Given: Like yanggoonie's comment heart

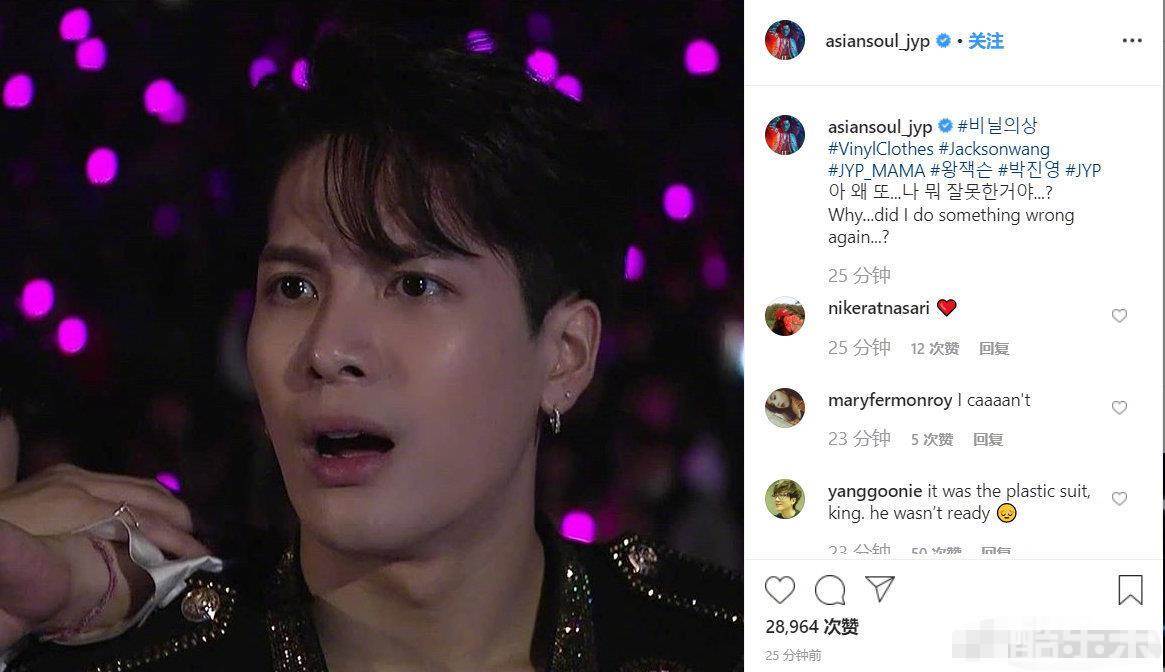Looking at the screenshot, I should click(x=1119, y=499).
